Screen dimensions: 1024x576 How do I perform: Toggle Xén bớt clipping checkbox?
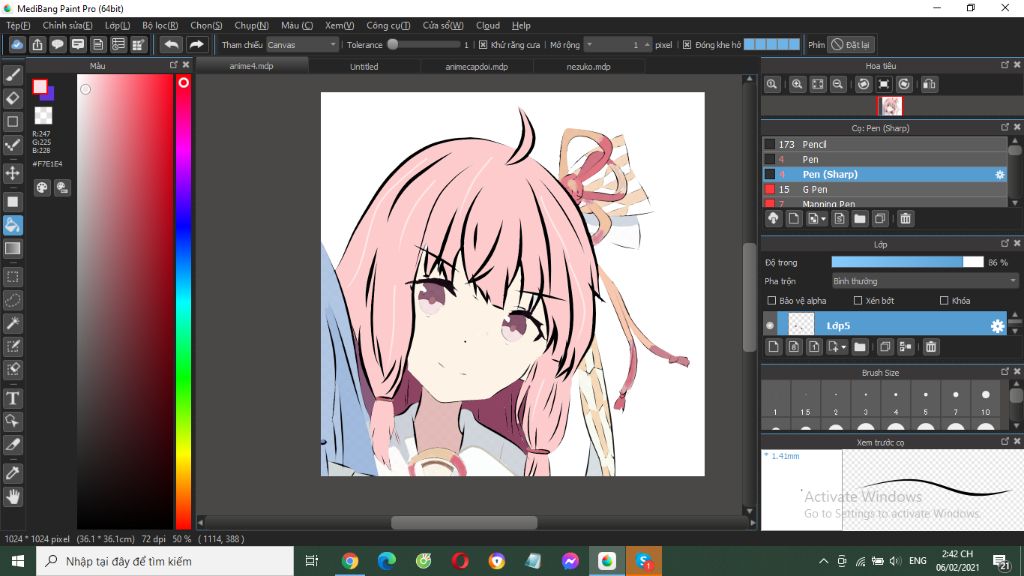(857, 300)
